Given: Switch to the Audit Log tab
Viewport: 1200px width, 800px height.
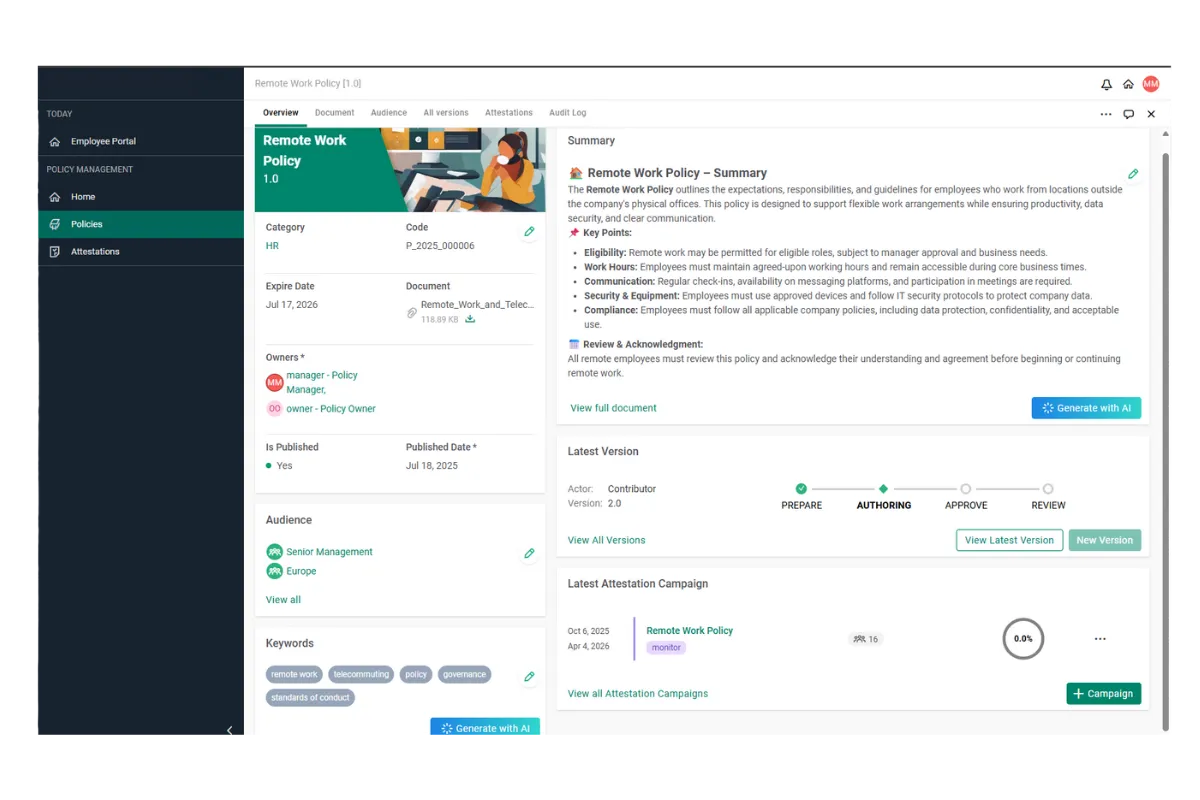Looking at the screenshot, I should [567, 113].
